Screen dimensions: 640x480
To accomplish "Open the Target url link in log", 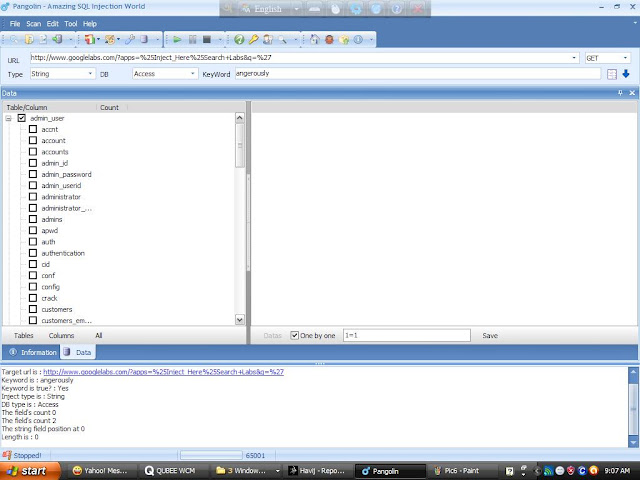I will pos(163,372).
